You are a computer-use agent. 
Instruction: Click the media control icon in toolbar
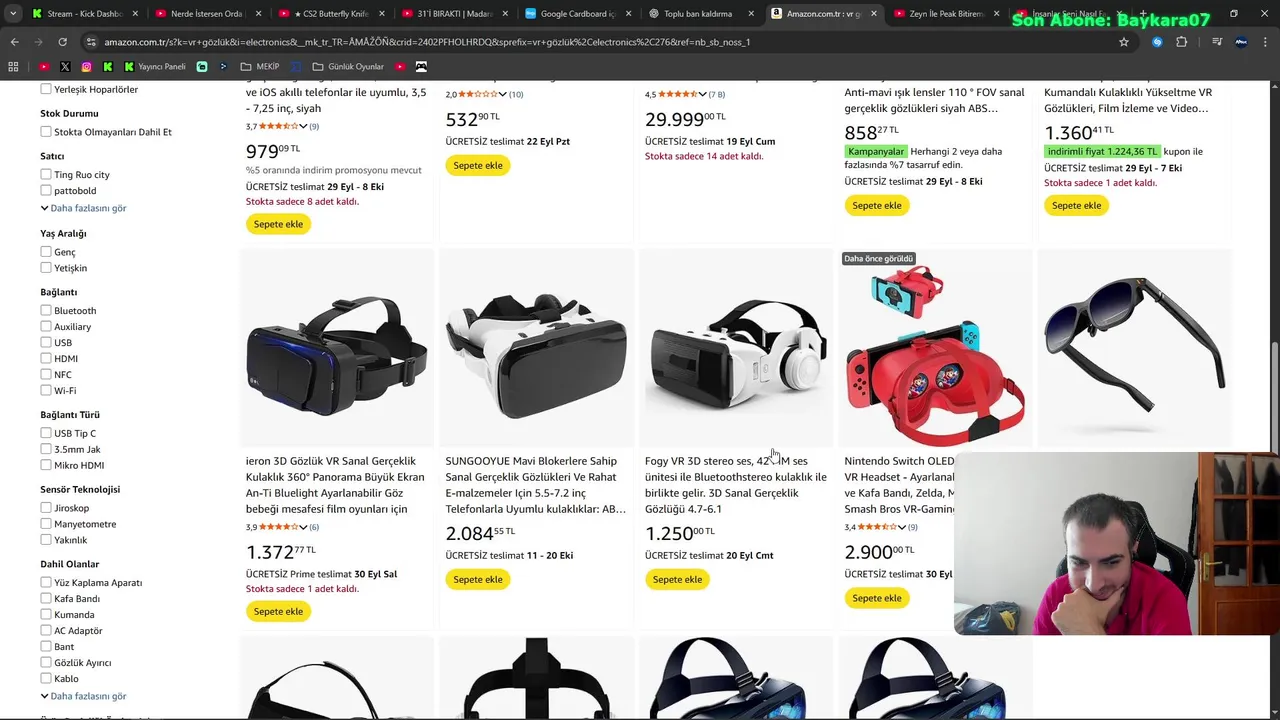pos(1217,42)
